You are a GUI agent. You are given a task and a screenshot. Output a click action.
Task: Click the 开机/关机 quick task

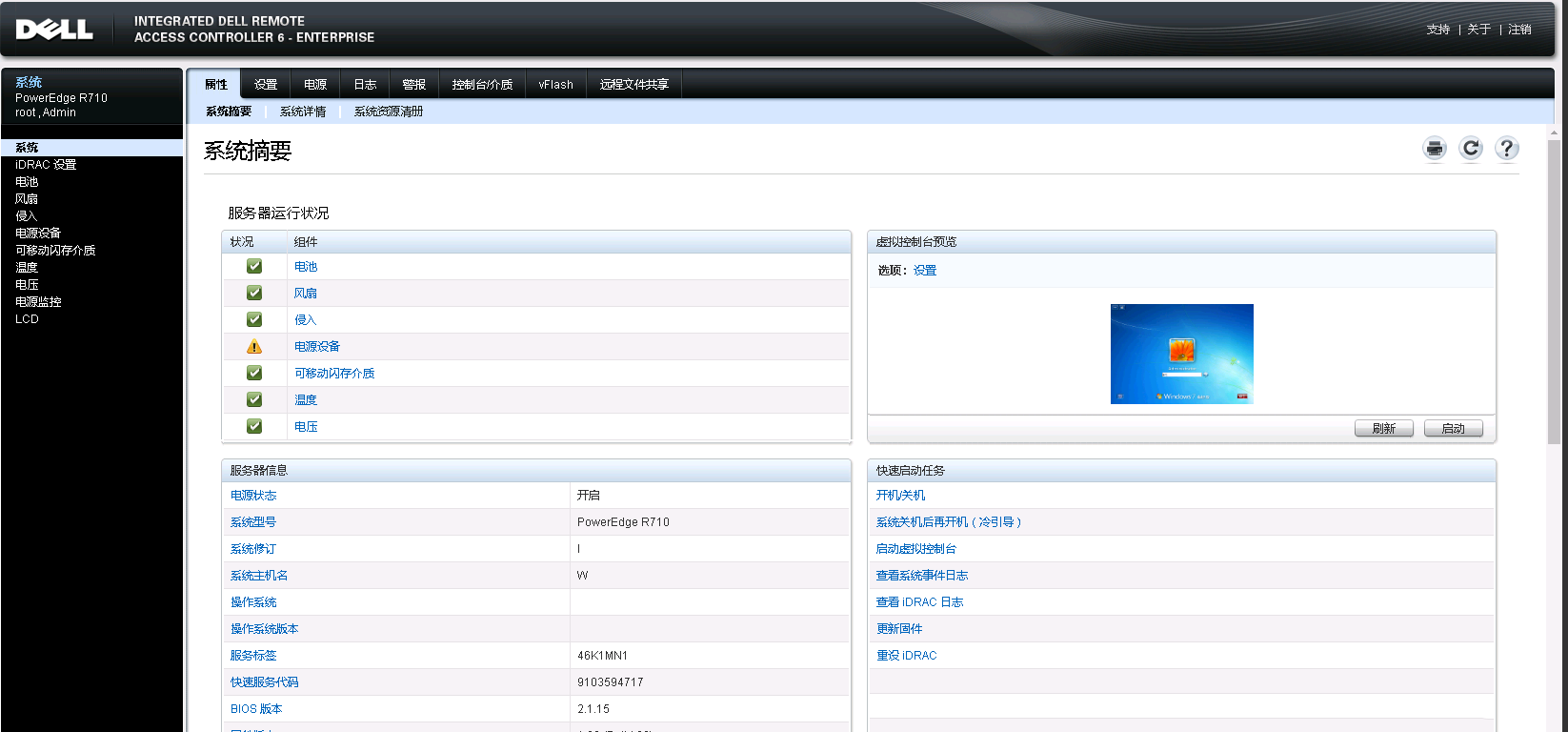coord(900,496)
